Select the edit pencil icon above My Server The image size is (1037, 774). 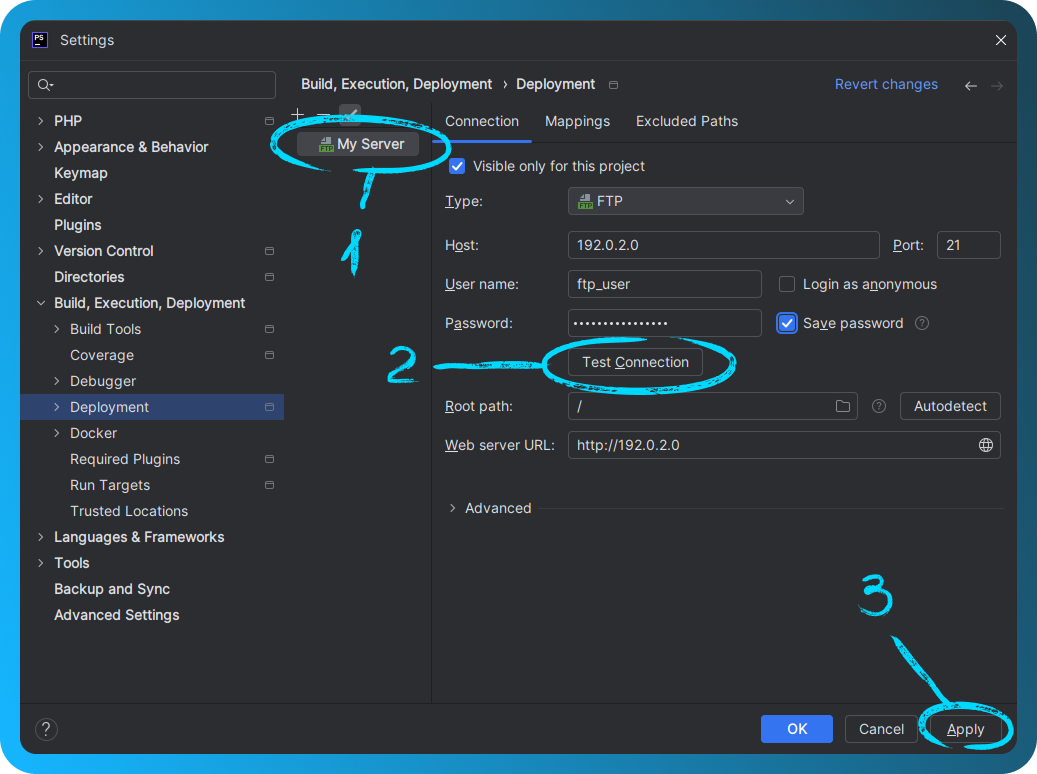349,115
